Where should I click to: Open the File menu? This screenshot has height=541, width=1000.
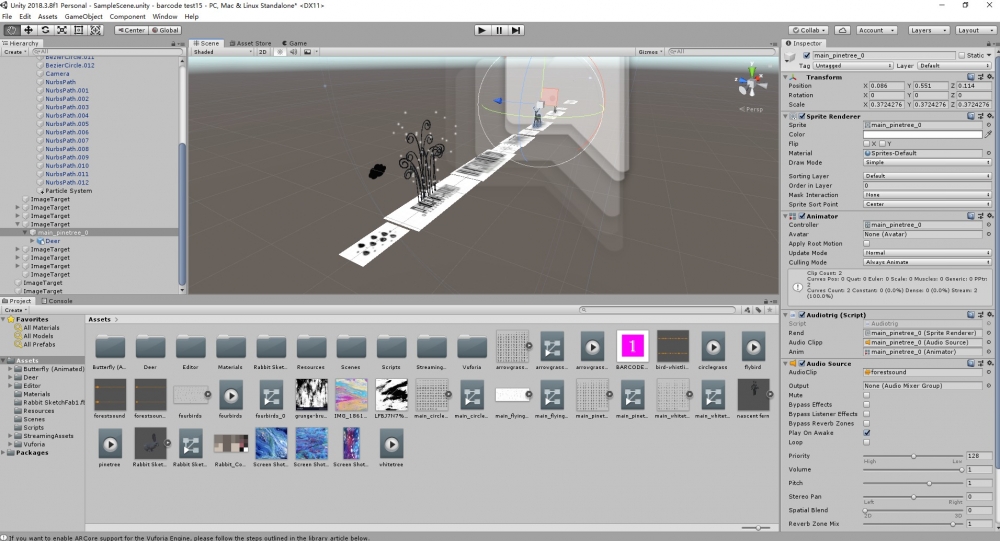7,17
